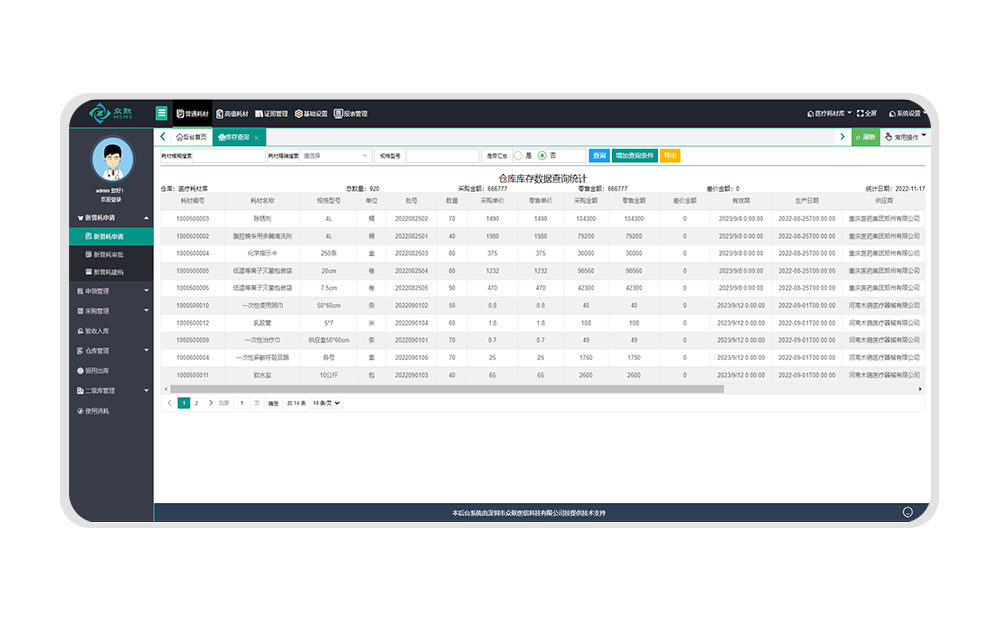Screen dimensions: 1000x620
Task: Open the 10 条/页 page size dropdown
Action: pos(326,403)
